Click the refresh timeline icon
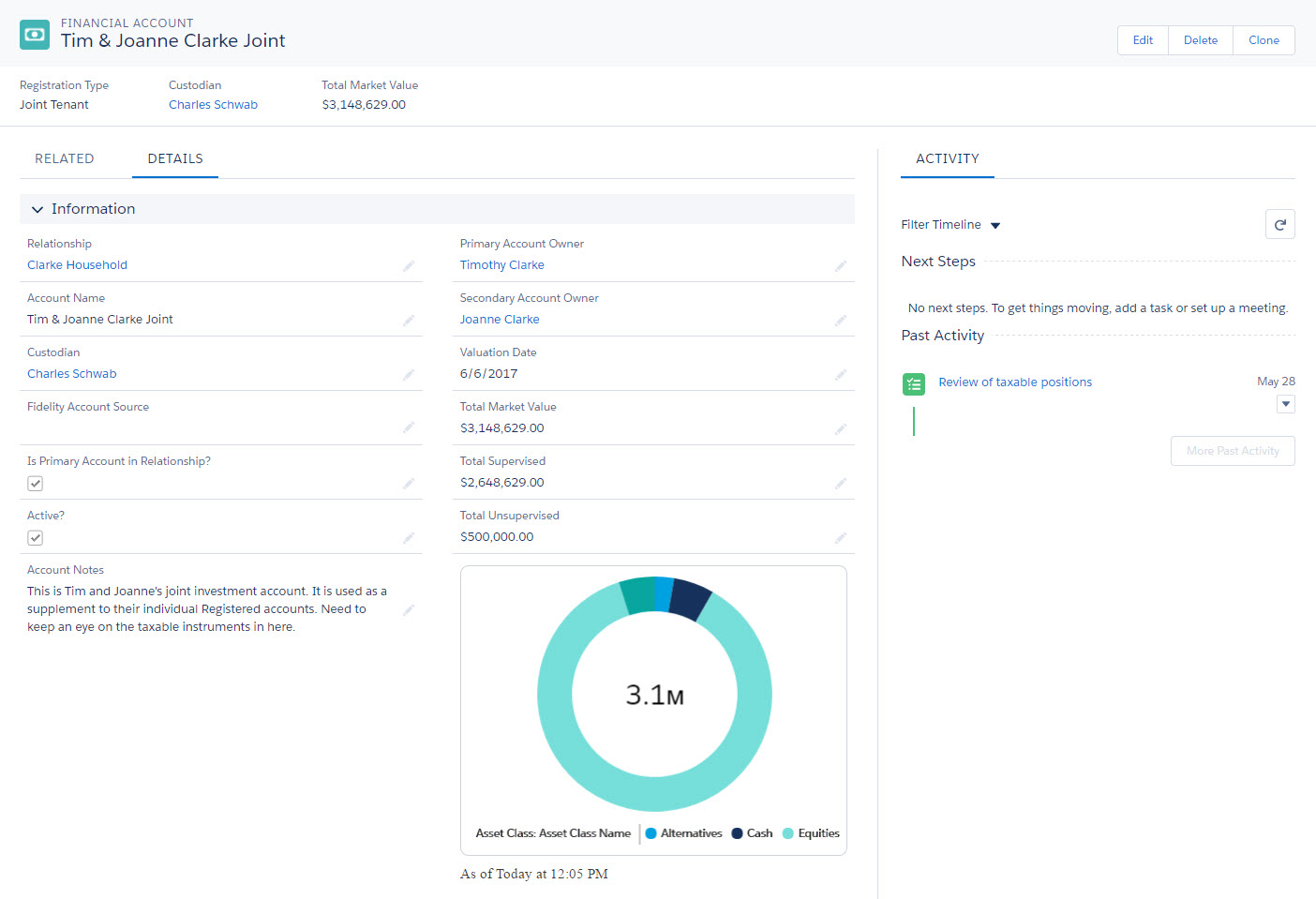The width and height of the screenshot is (1316, 899). [1279, 224]
